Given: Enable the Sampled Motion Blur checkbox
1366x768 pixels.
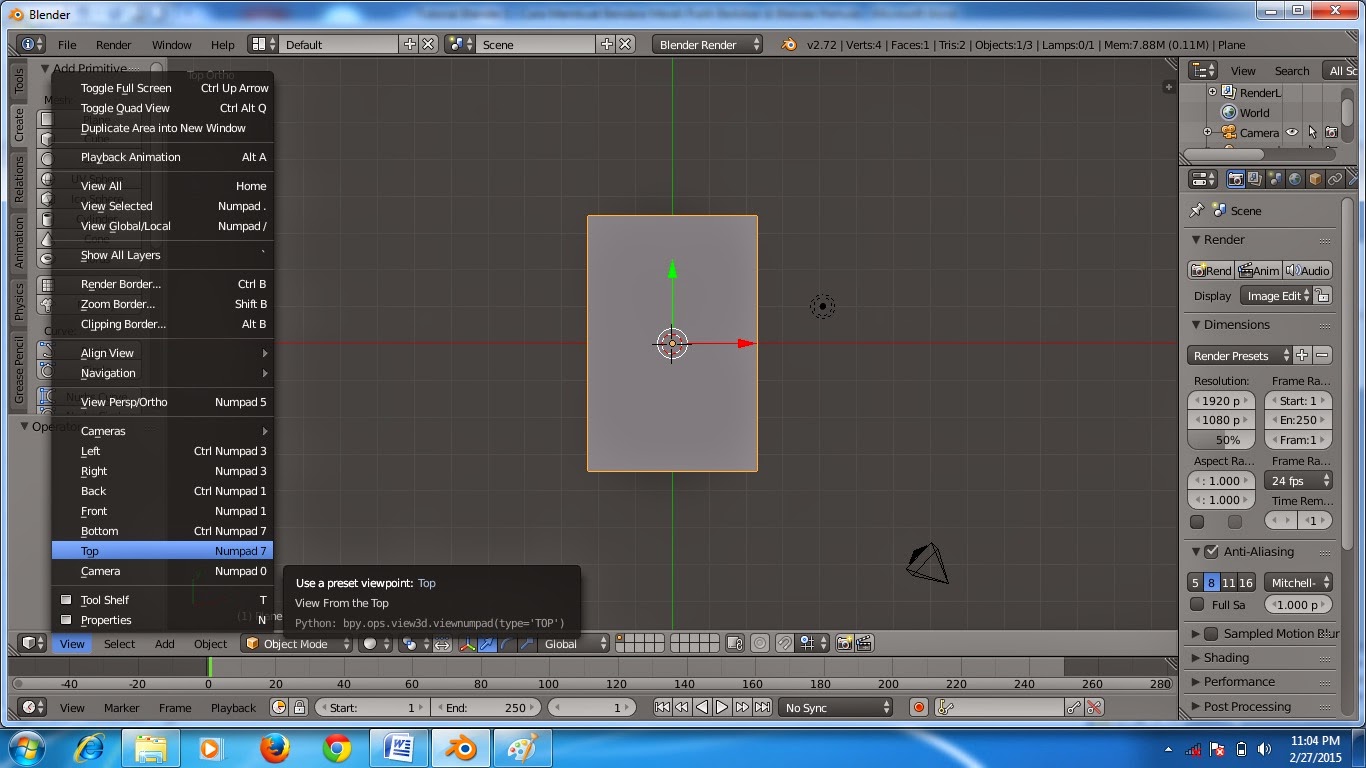Looking at the screenshot, I should (x=1211, y=634).
